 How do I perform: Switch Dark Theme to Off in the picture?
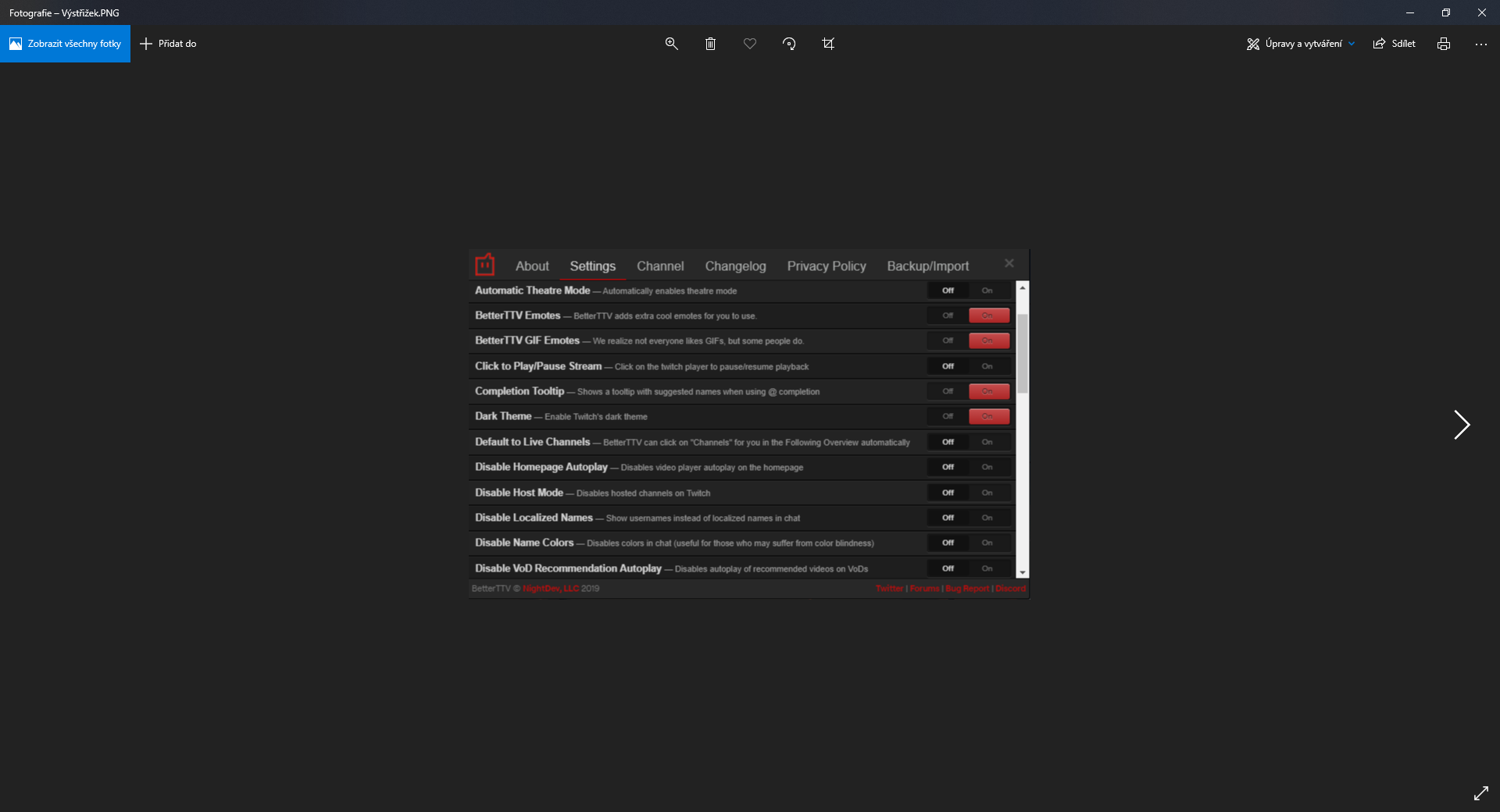pos(948,416)
